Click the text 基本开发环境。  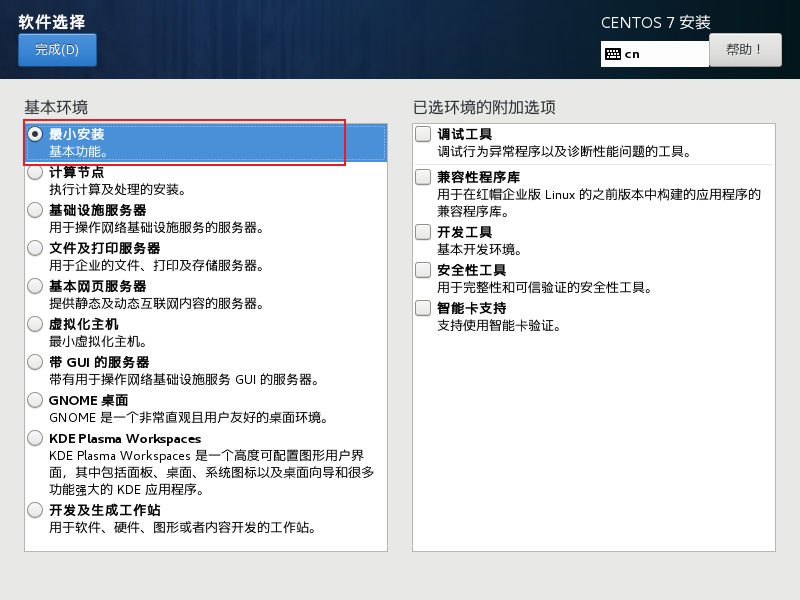[480, 249]
